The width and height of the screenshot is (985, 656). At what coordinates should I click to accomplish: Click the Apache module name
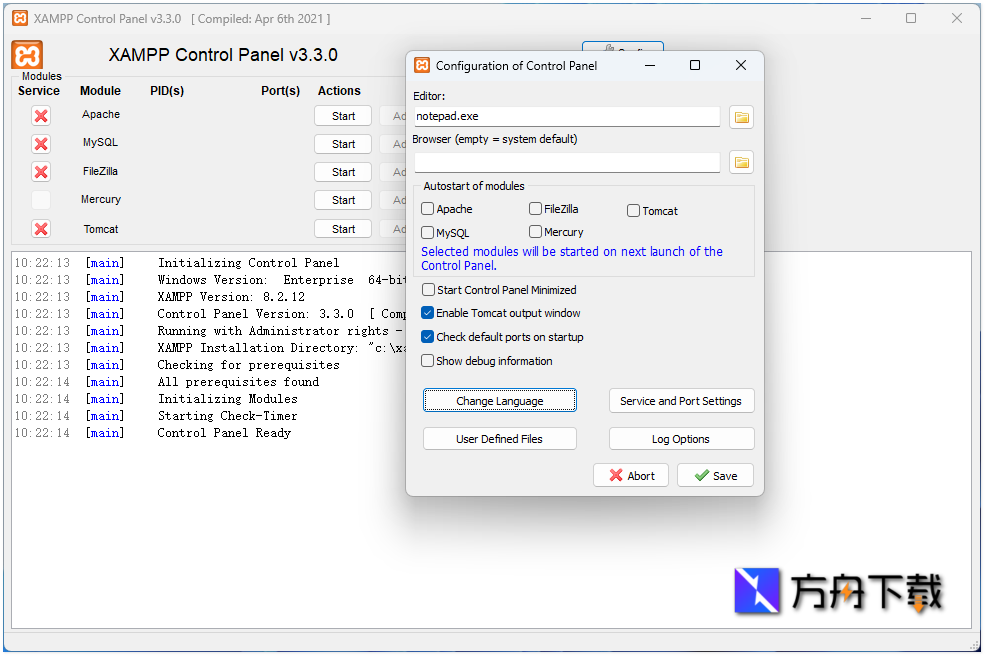point(101,114)
